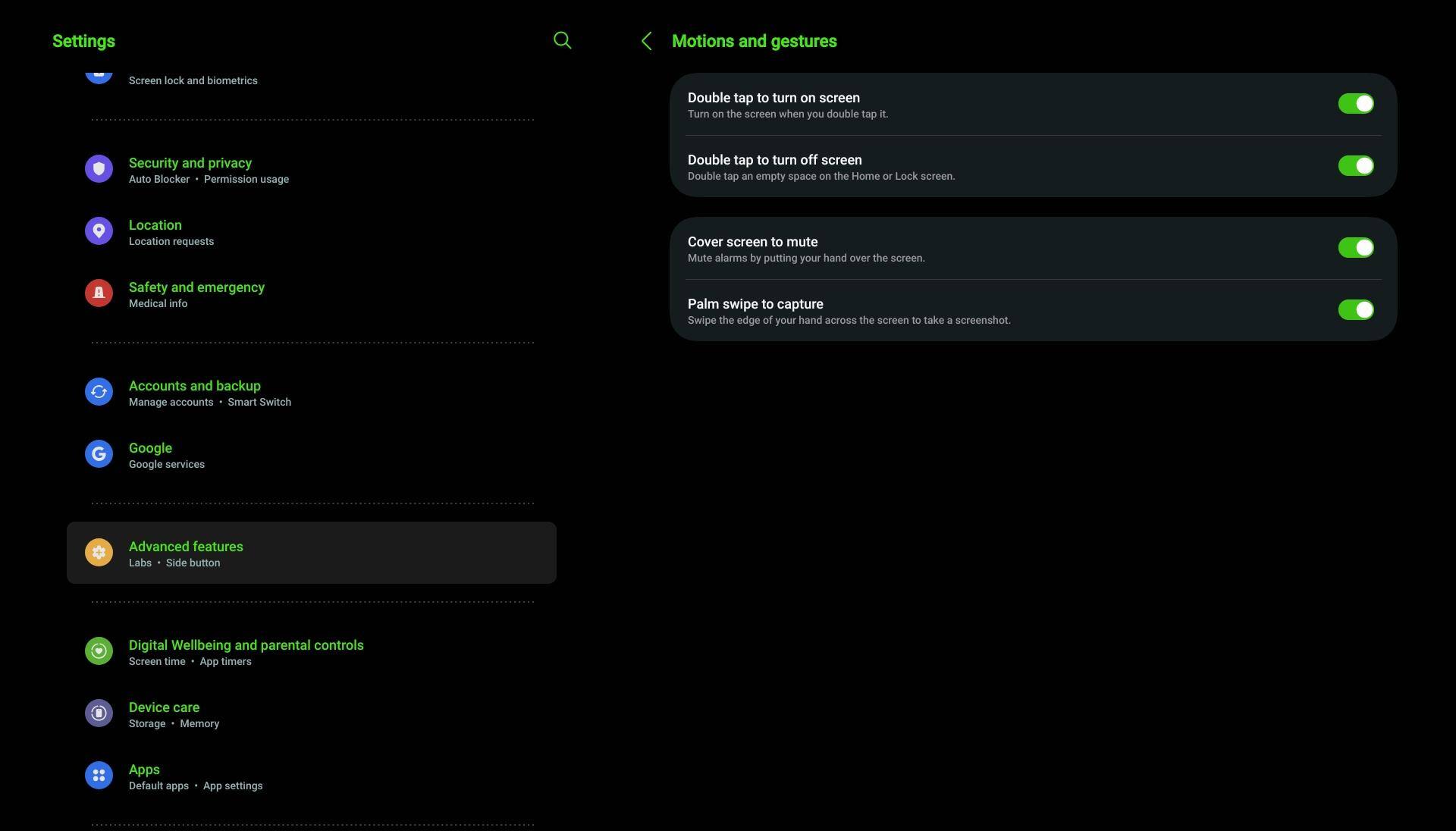Click the Location pin icon
1456x831 pixels.
point(99,231)
